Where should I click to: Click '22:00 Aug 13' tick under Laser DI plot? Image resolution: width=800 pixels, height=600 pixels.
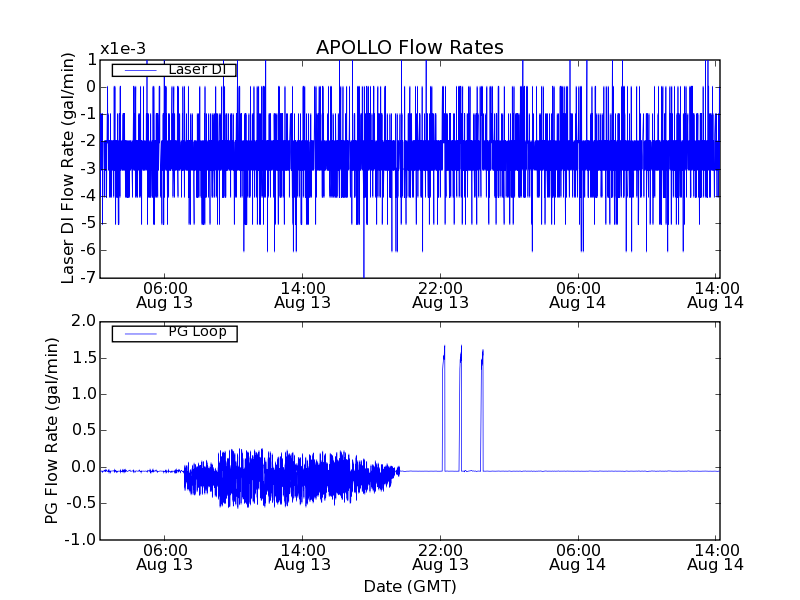click(440, 296)
